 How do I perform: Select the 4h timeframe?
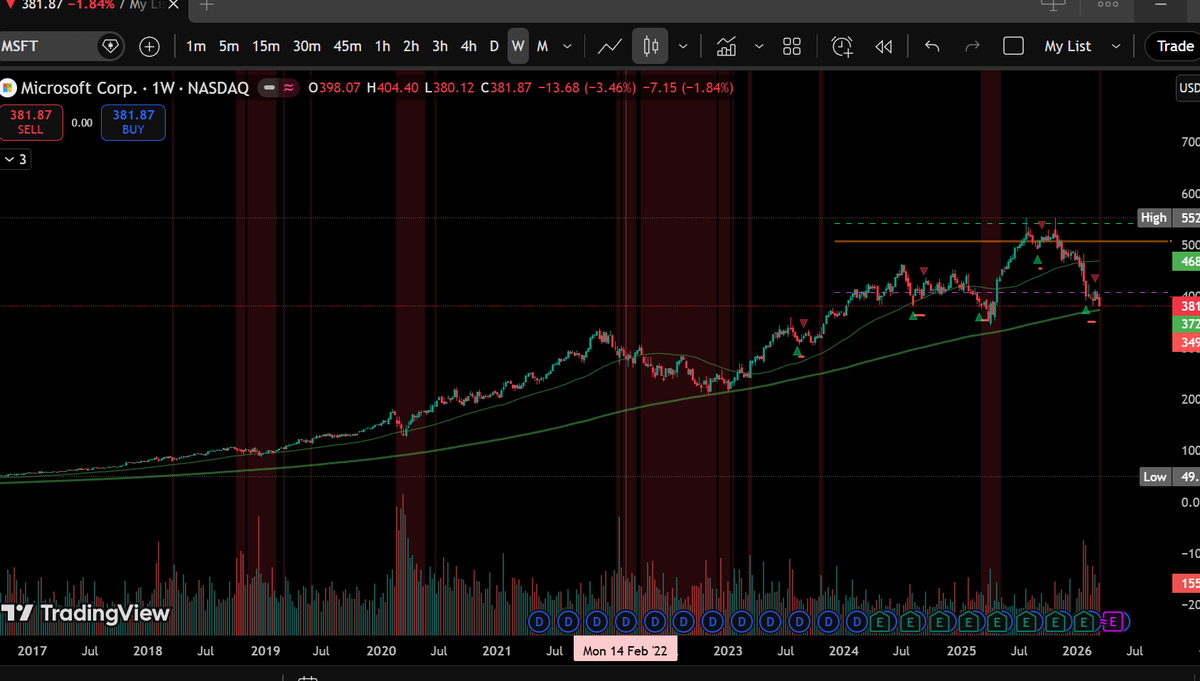[x=468, y=46]
